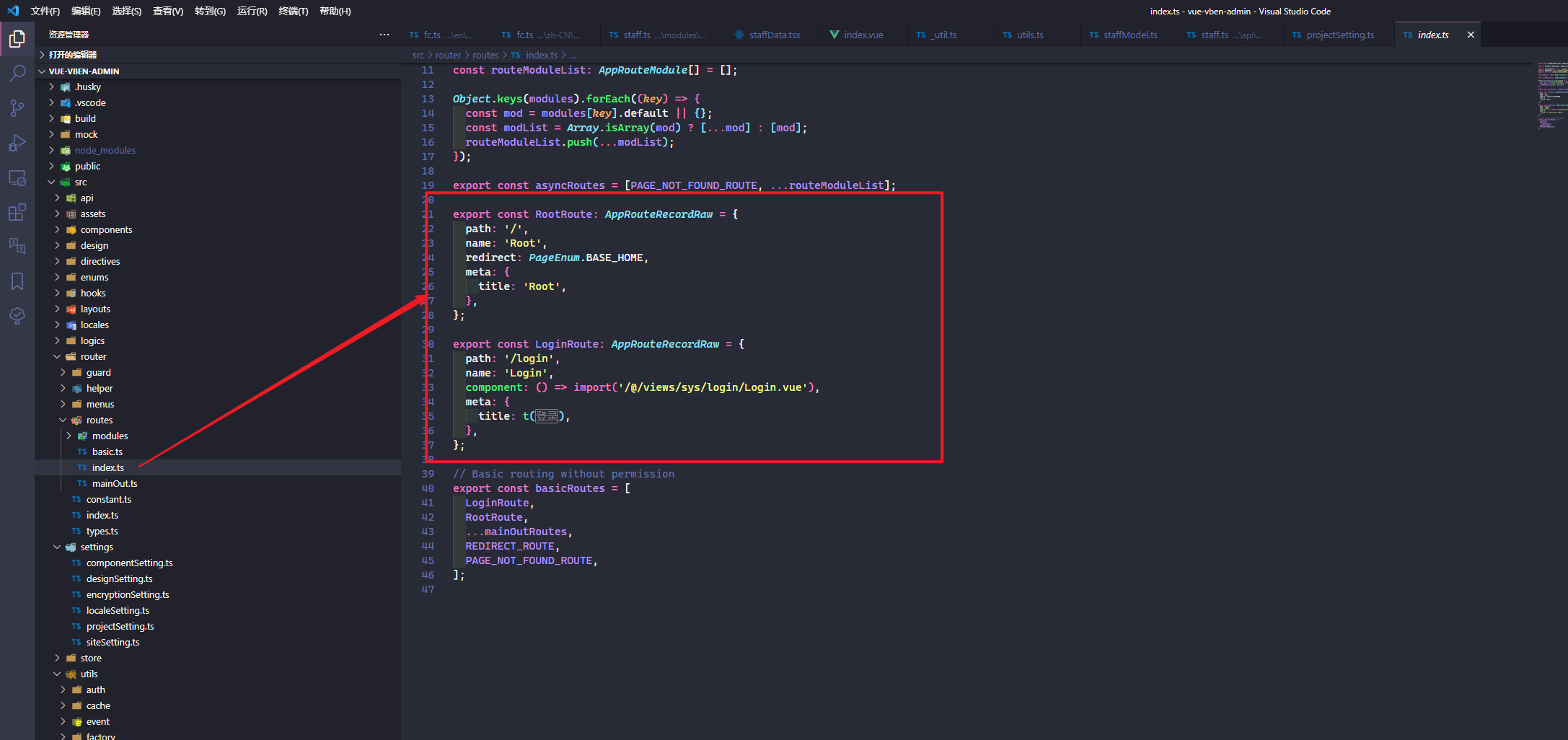
Task: Open mainOut.ts in the file tree
Action: [x=115, y=483]
